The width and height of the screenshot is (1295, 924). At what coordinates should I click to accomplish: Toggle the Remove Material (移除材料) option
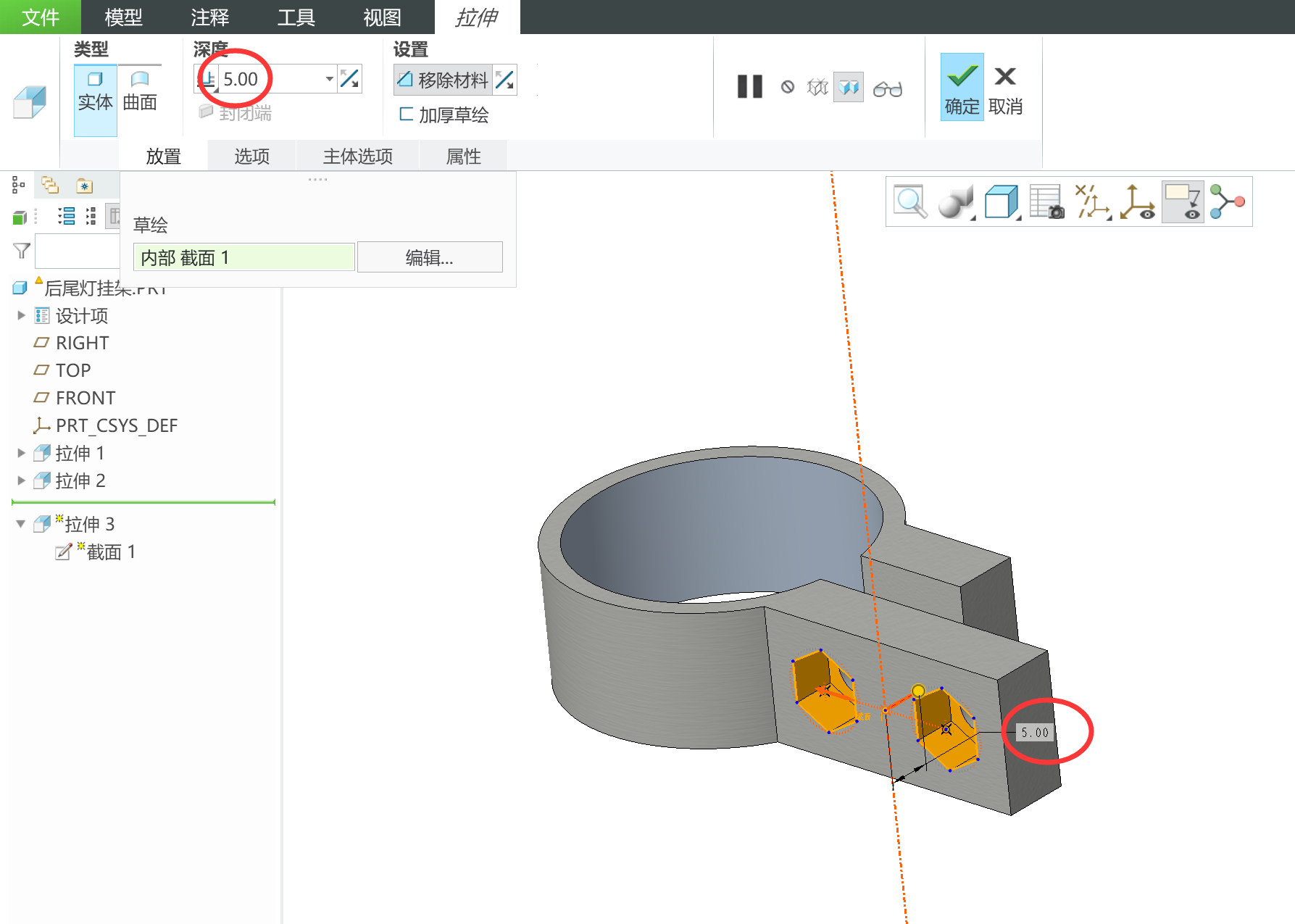[x=444, y=80]
